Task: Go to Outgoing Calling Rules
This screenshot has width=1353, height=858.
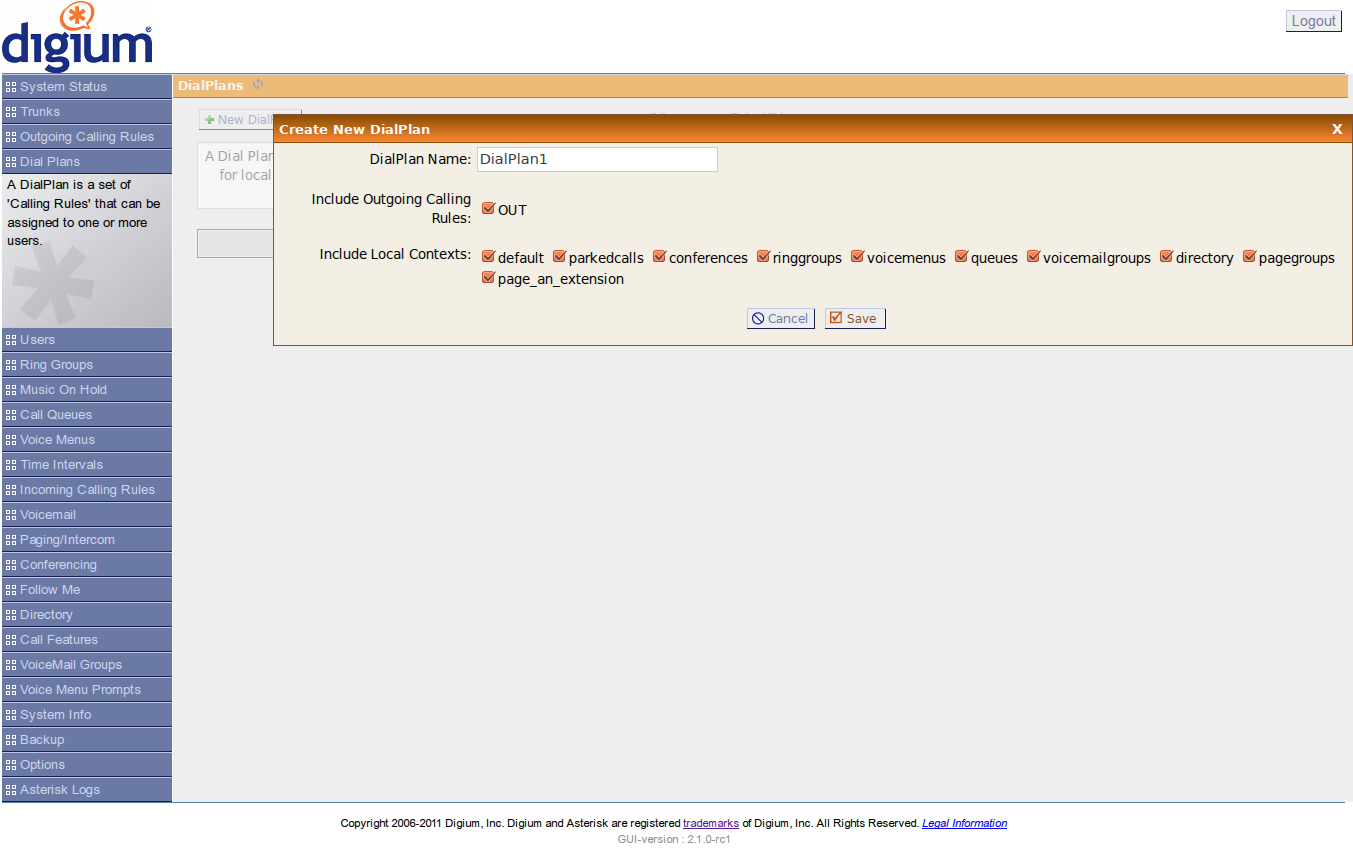Action: 86,137
